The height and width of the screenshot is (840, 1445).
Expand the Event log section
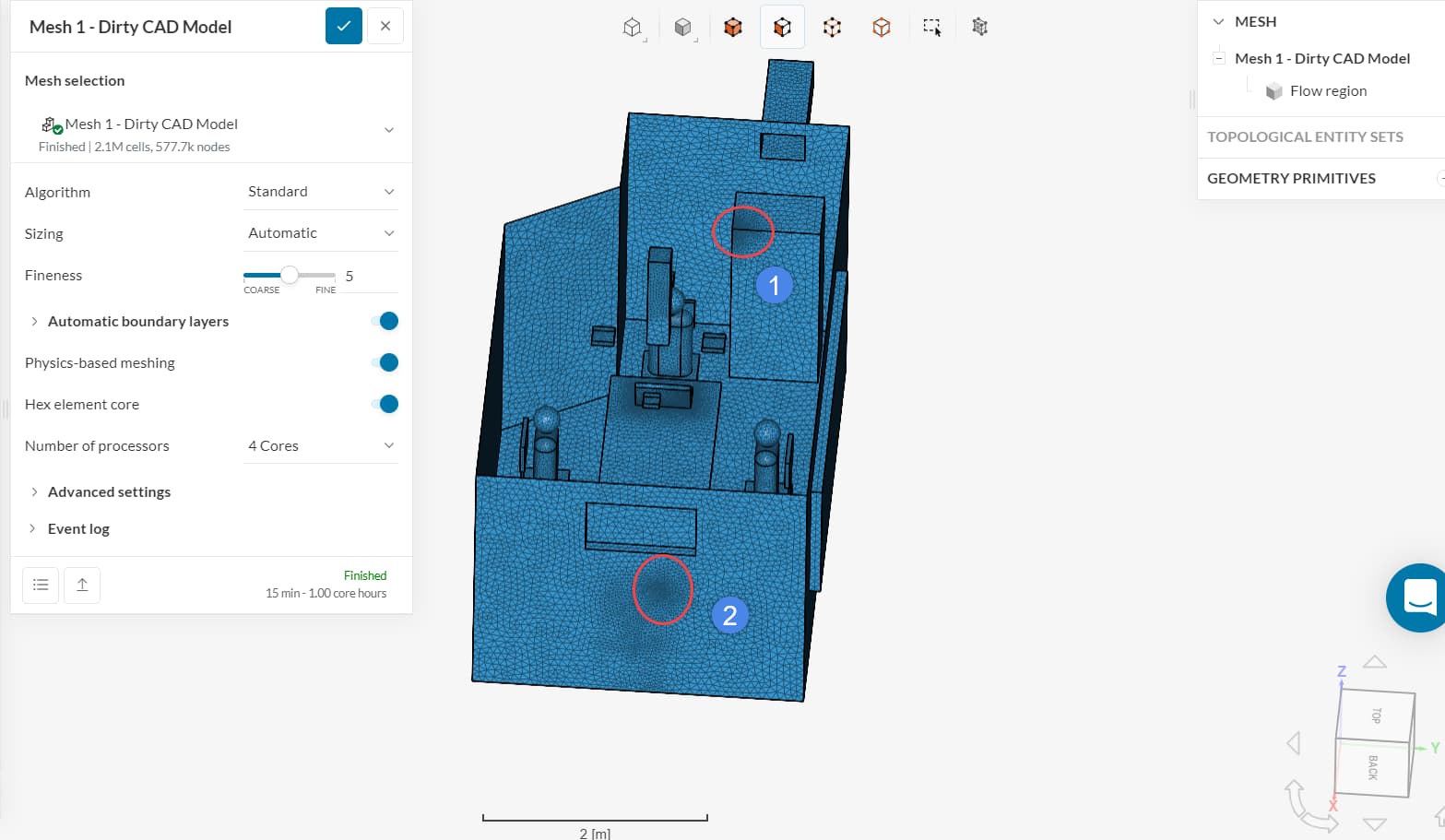(x=78, y=528)
